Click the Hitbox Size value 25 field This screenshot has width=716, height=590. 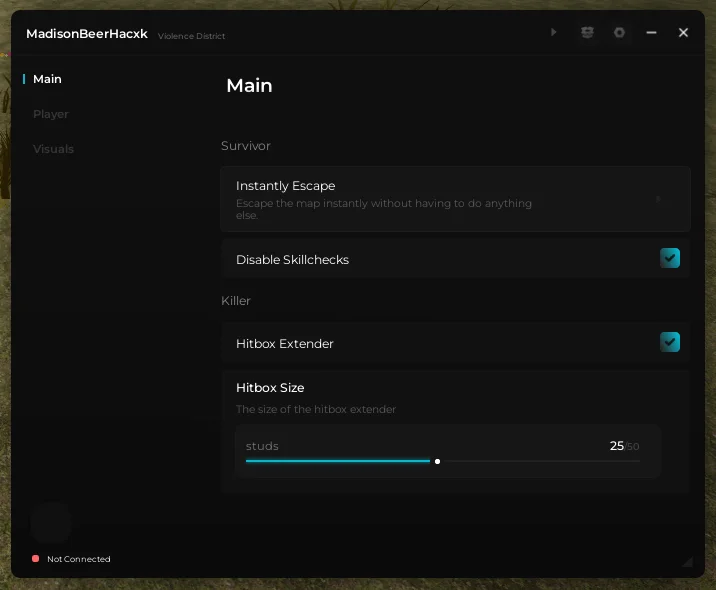[617, 446]
